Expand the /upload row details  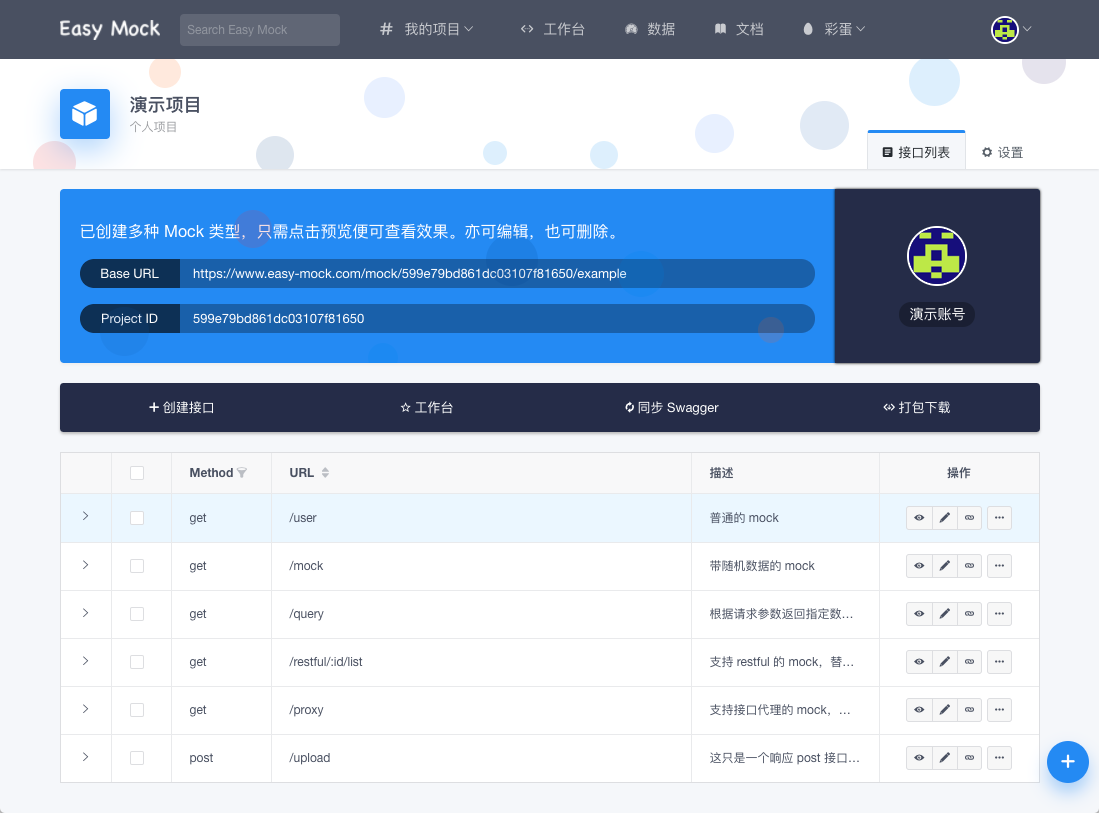tap(86, 757)
